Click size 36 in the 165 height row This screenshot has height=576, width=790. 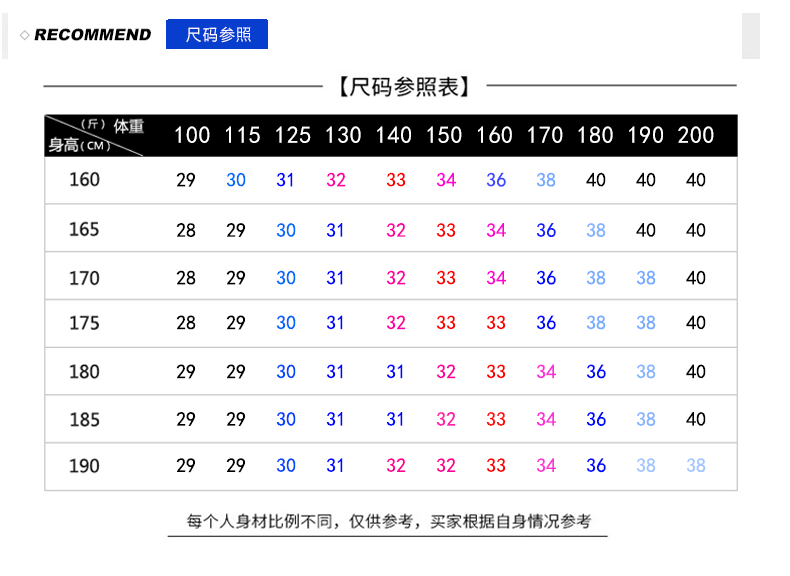click(x=546, y=230)
